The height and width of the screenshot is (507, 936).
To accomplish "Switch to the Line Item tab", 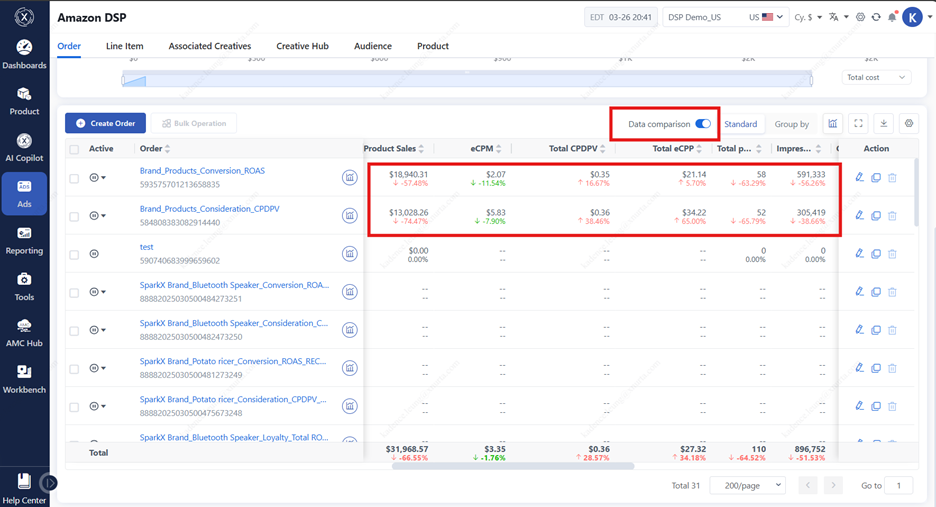I will [125, 46].
